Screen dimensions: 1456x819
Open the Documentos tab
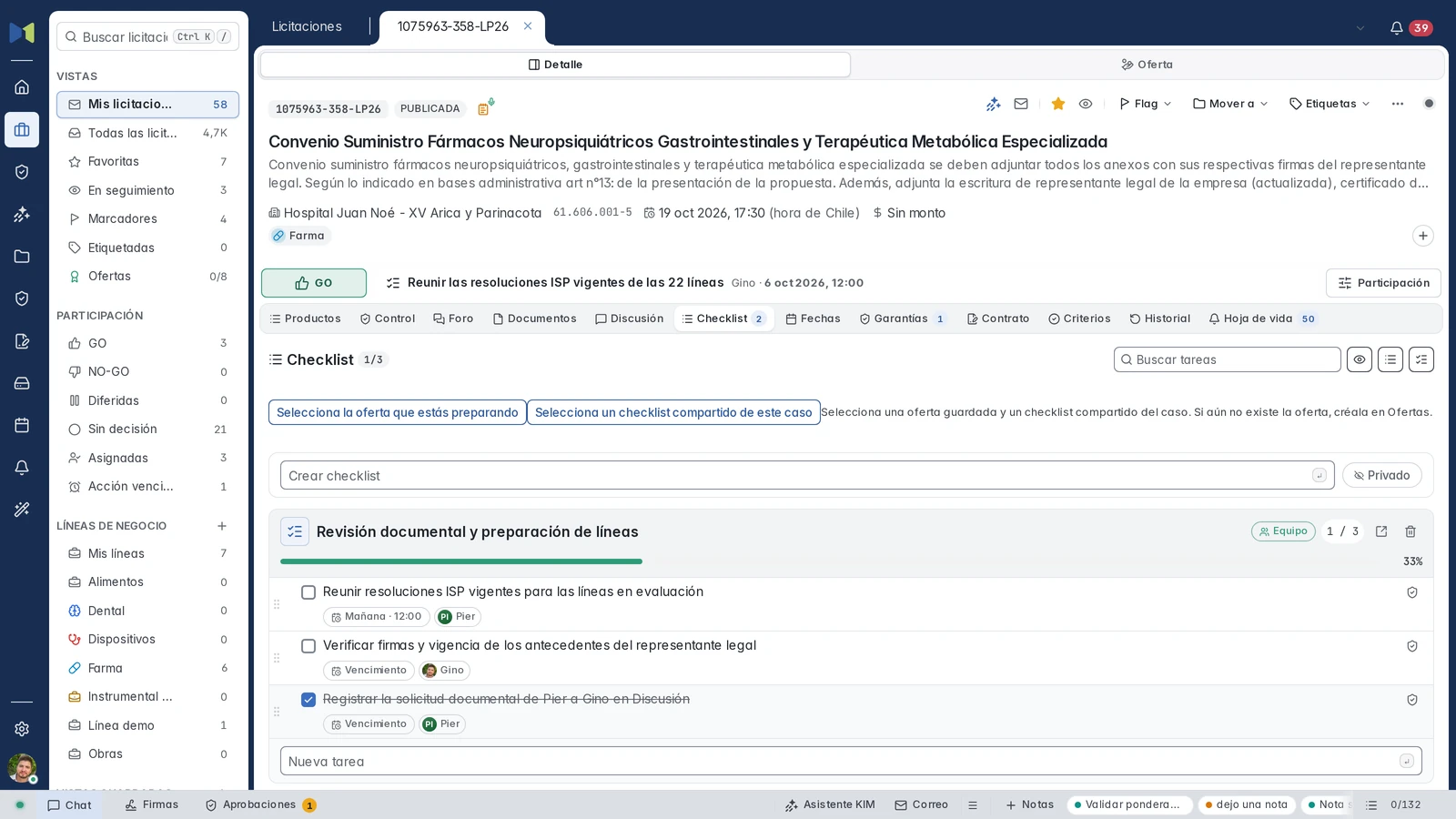coord(534,318)
